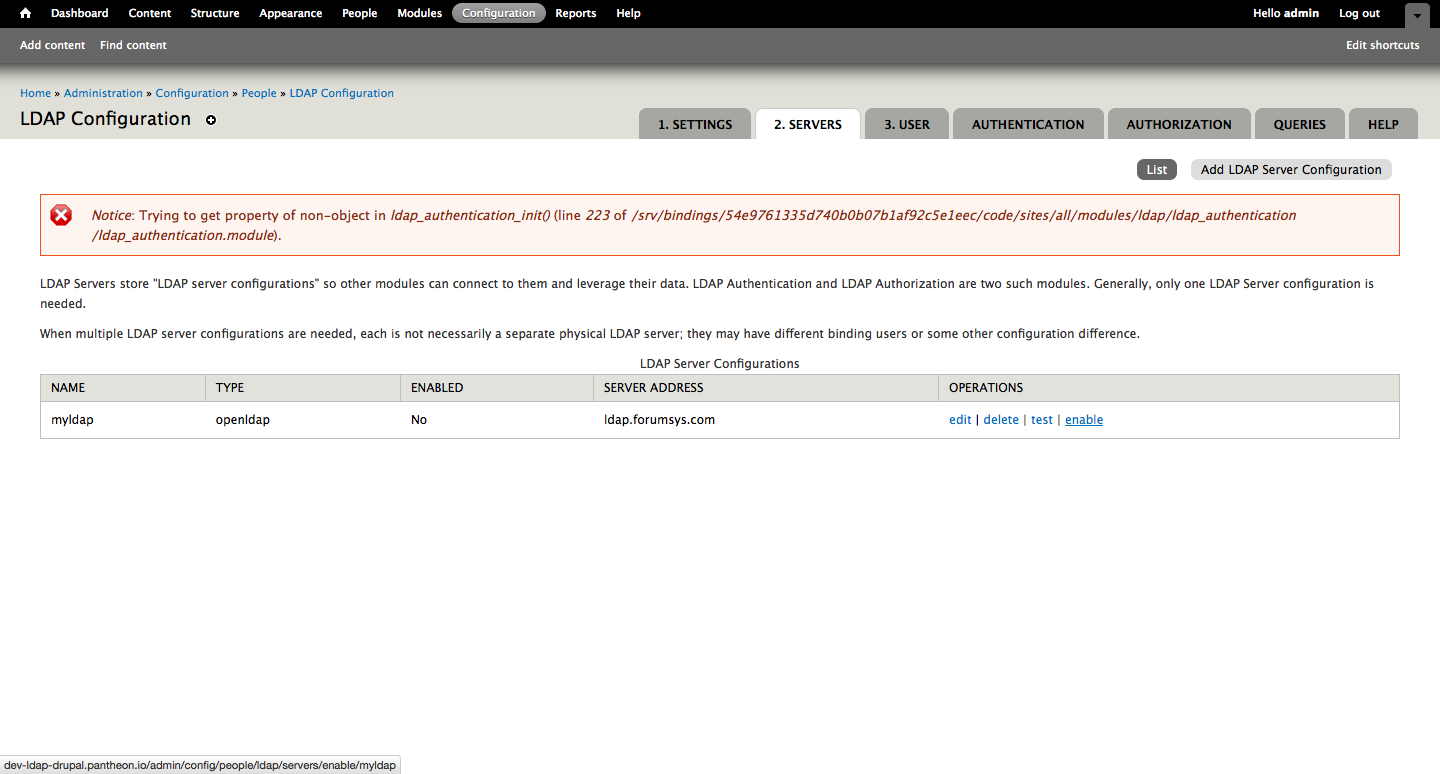This screenshot has width=1440, height=774.
Task: Switch to the Queries tab
Action: pyautogui.click(x=1300, y=124)
